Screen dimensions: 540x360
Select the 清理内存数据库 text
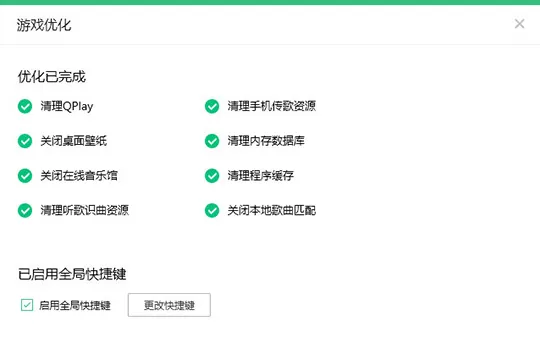[x=266, y=141]
